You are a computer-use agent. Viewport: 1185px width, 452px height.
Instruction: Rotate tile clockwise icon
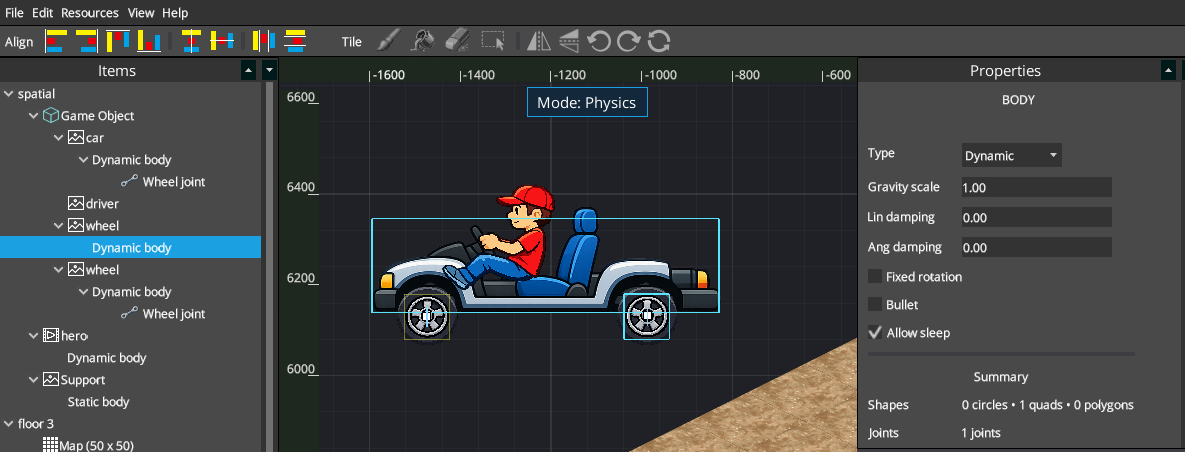pyautogui.click(x=628, y=41)
